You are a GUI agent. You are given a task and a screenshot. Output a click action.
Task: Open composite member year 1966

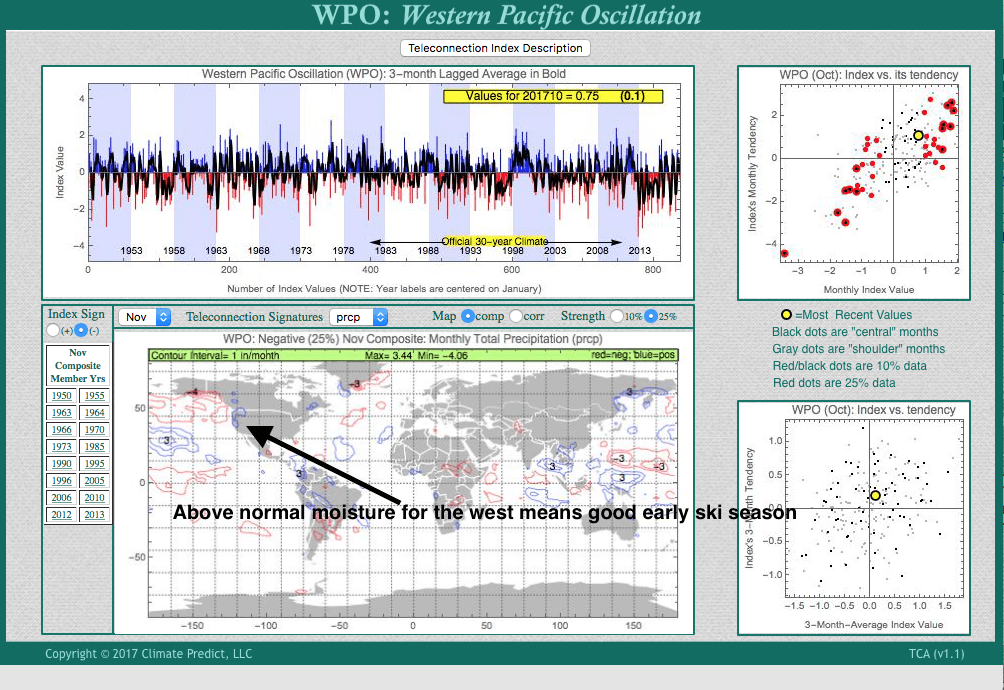click(61, 429)
